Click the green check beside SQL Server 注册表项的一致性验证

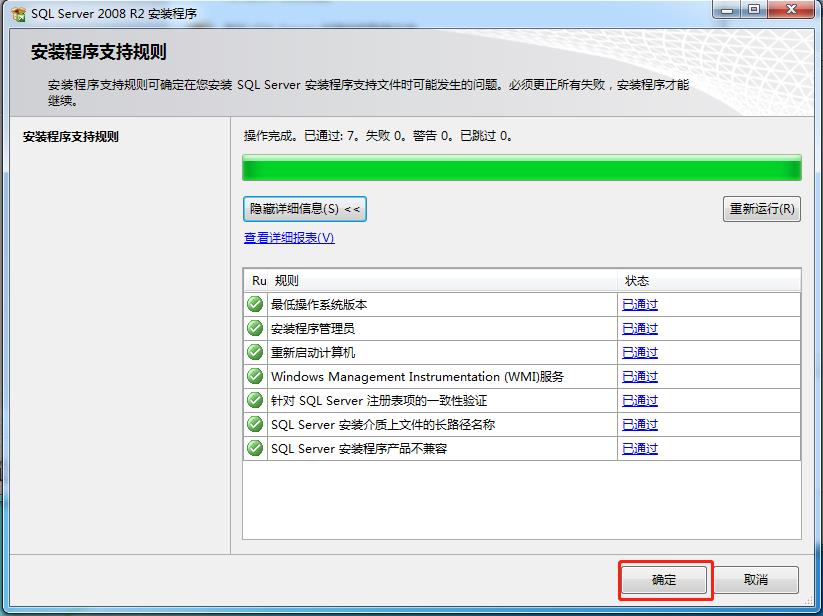click(254, 400)
